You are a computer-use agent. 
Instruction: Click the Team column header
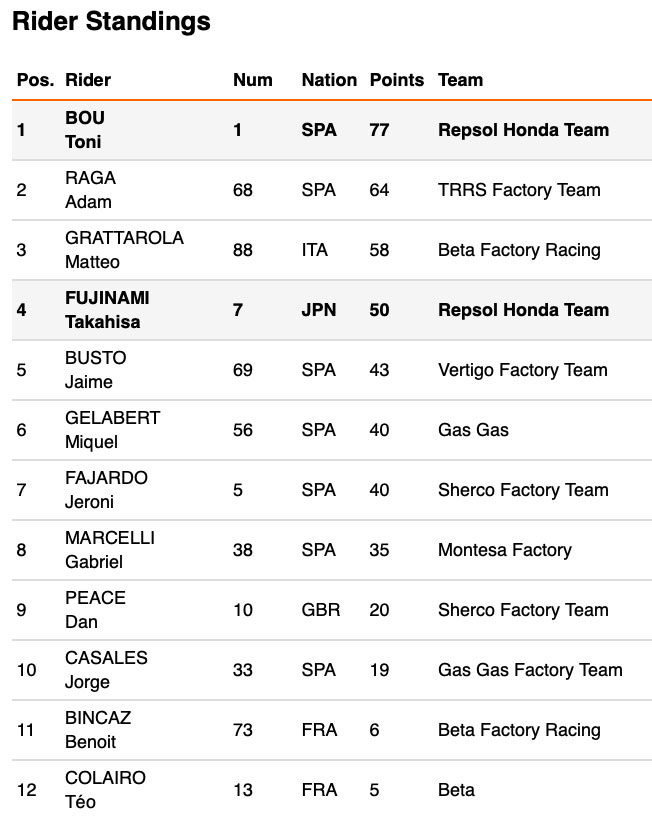[460, 80]
